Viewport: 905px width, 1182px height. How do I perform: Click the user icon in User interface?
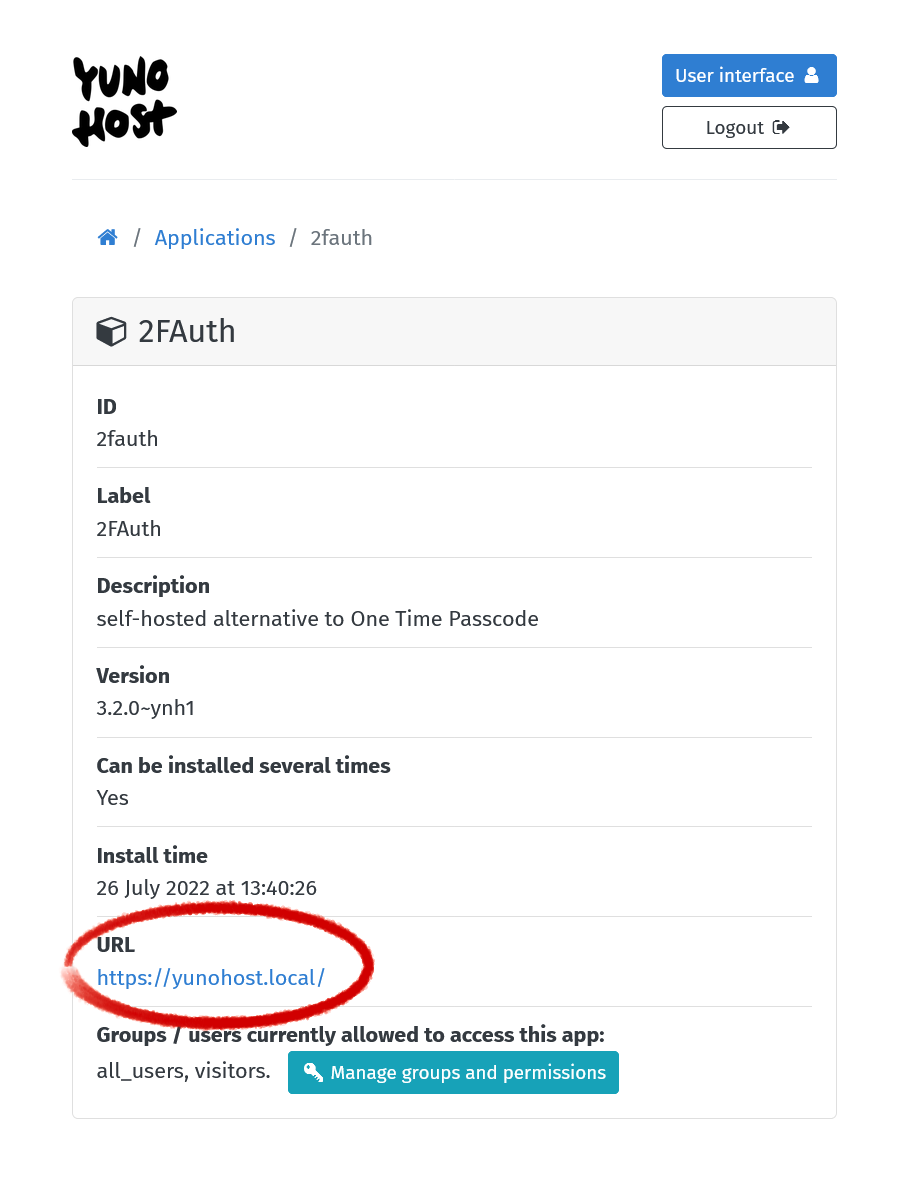pos(812,75)
